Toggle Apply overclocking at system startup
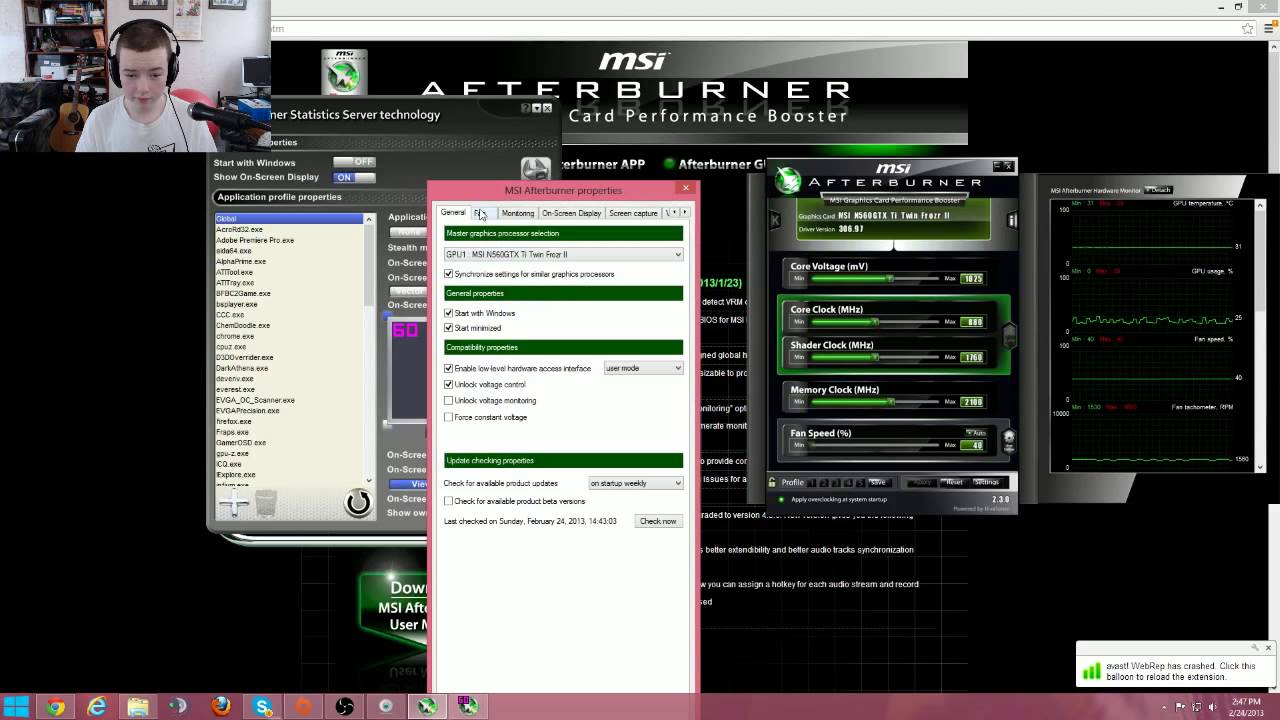Screen dimensions: 1280x720 coord(781,499)
